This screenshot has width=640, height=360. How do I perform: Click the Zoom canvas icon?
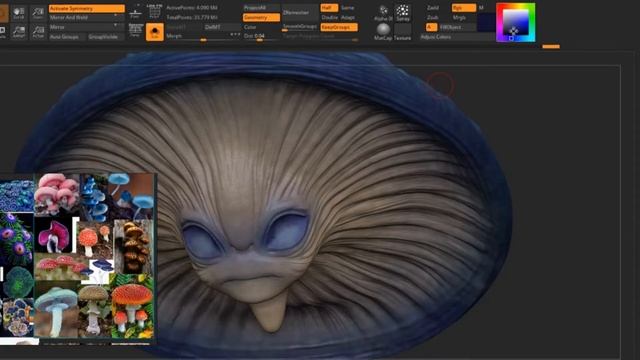[x=38, y=13]
